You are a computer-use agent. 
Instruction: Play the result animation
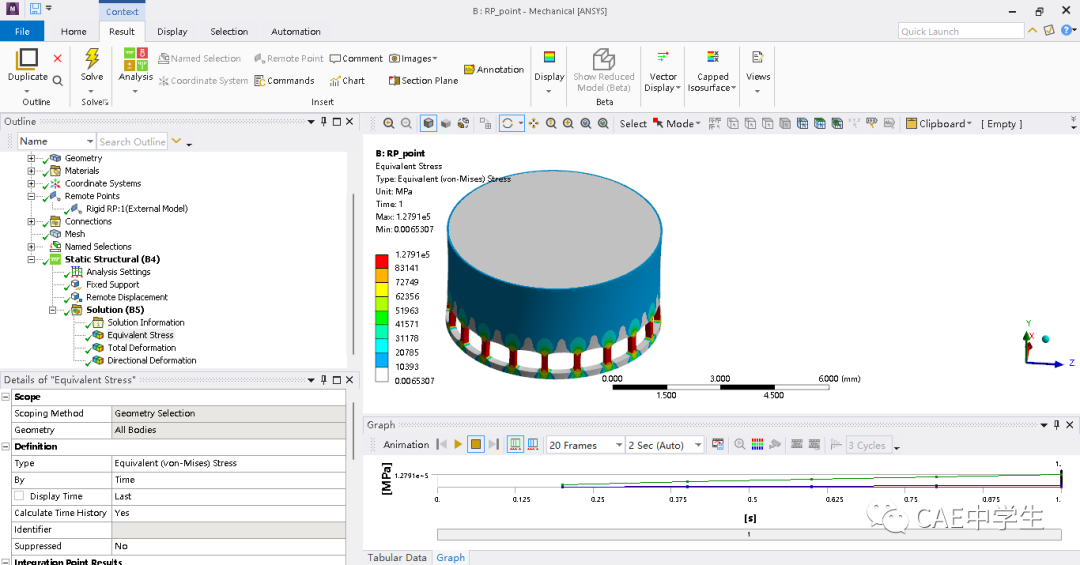(x=458, y=444)
